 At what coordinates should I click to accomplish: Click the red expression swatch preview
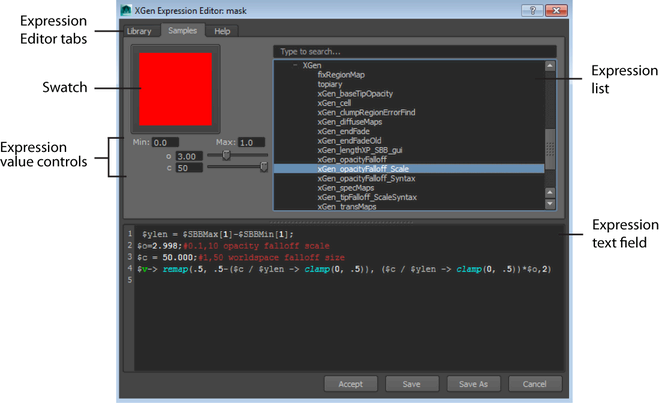[175, 89]
